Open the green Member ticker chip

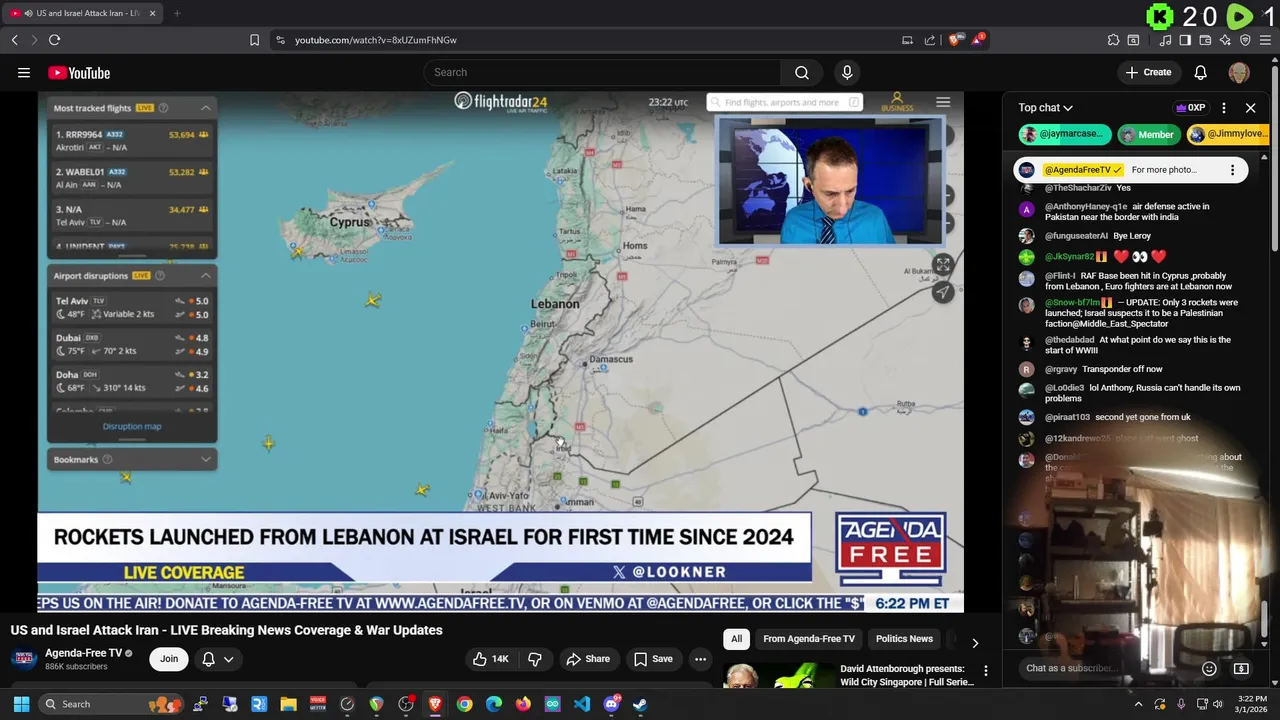point(1148,134)
